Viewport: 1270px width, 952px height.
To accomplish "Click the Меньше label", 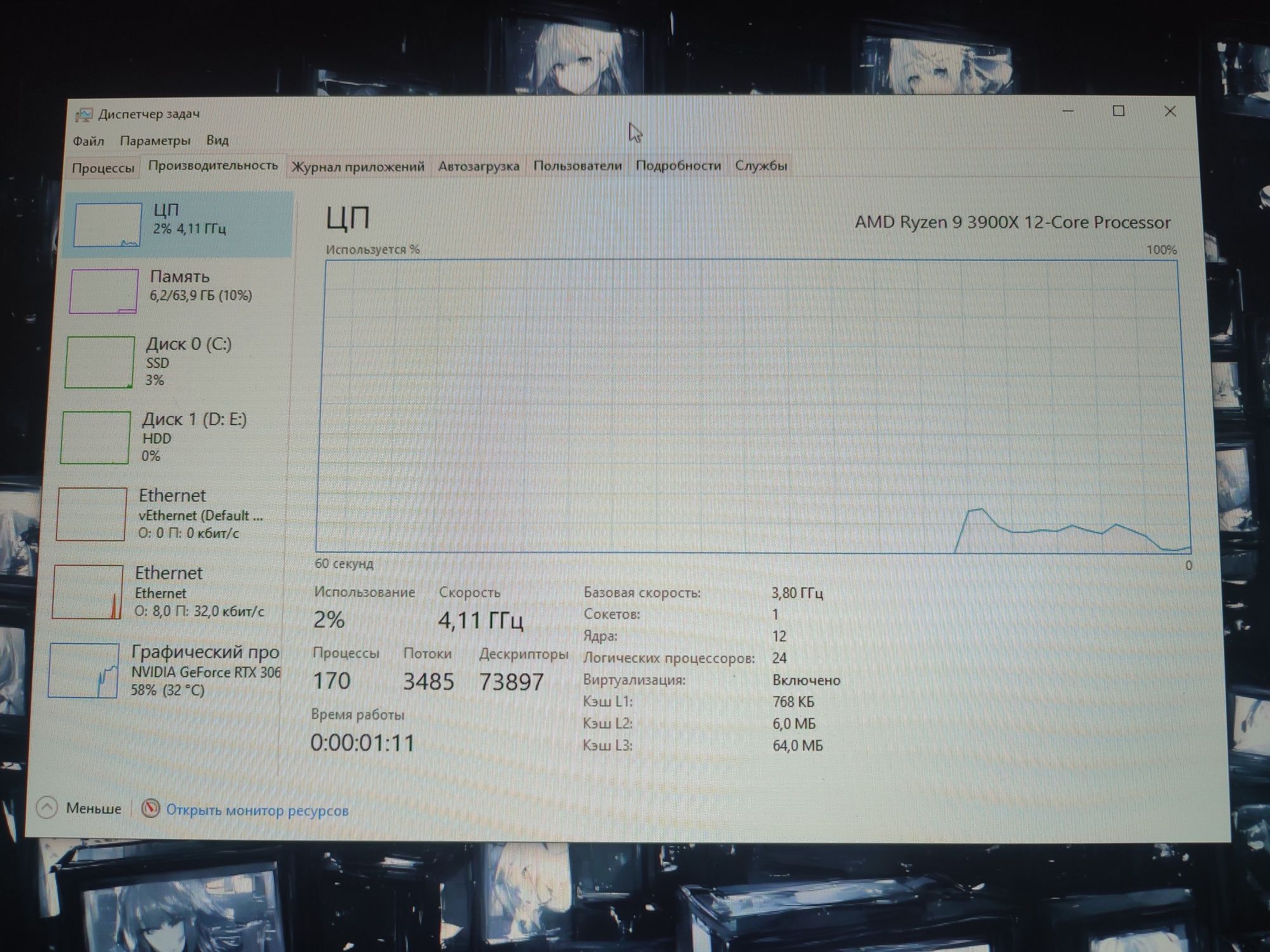I will [x=93, y=809].
